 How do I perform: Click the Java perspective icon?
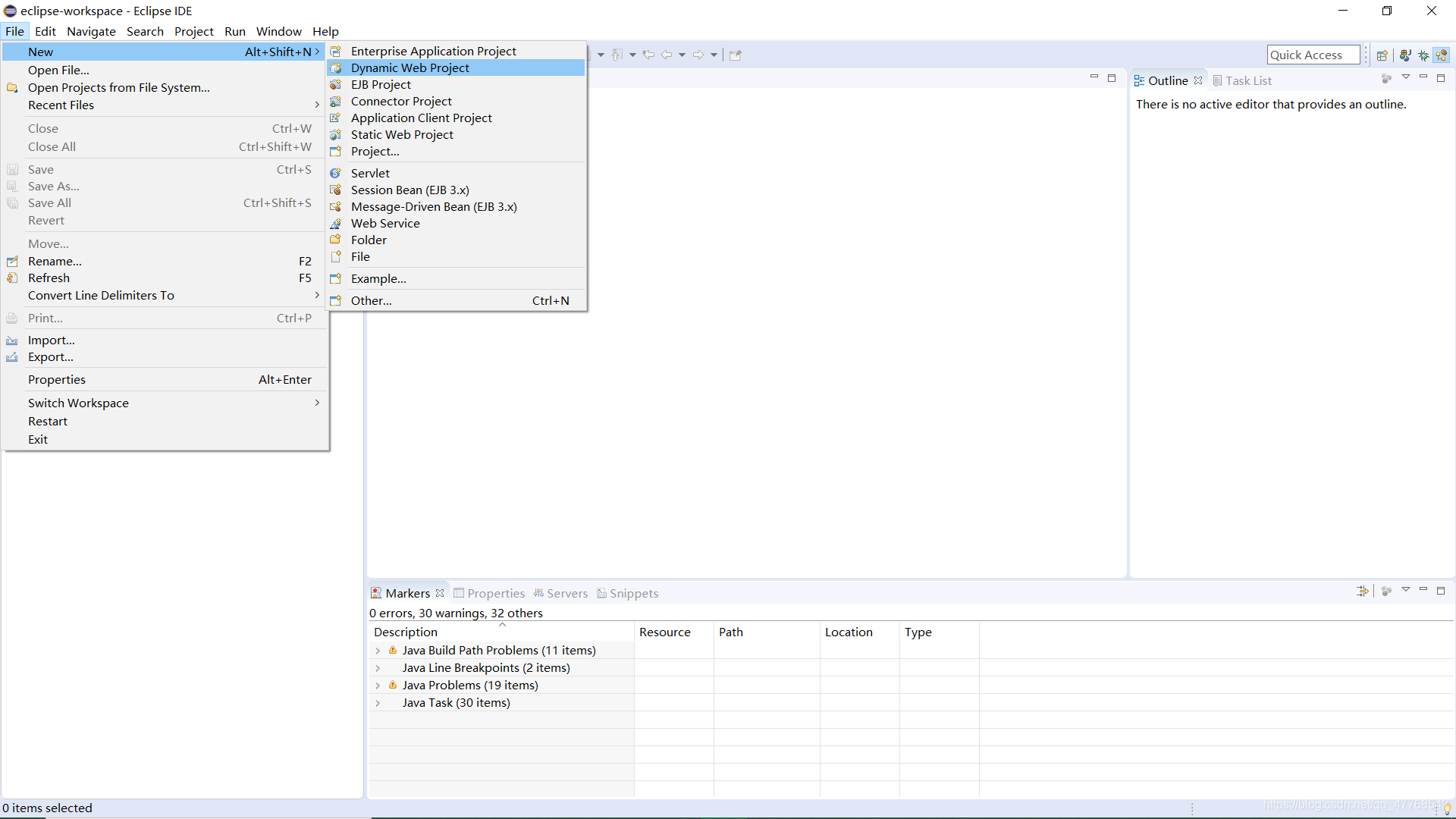[x=1405, y=55]
